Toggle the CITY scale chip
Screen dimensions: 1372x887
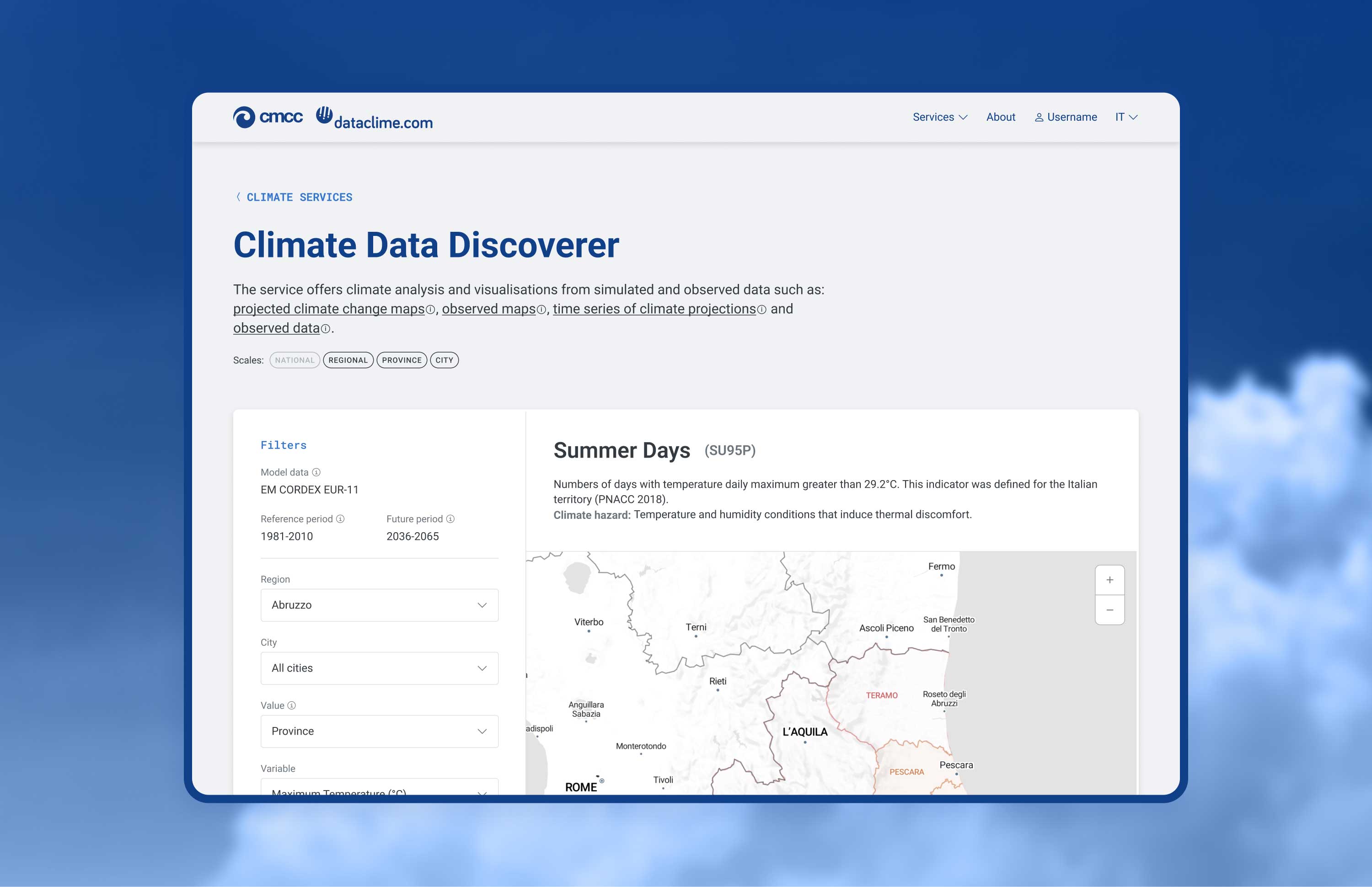(444, 360)
